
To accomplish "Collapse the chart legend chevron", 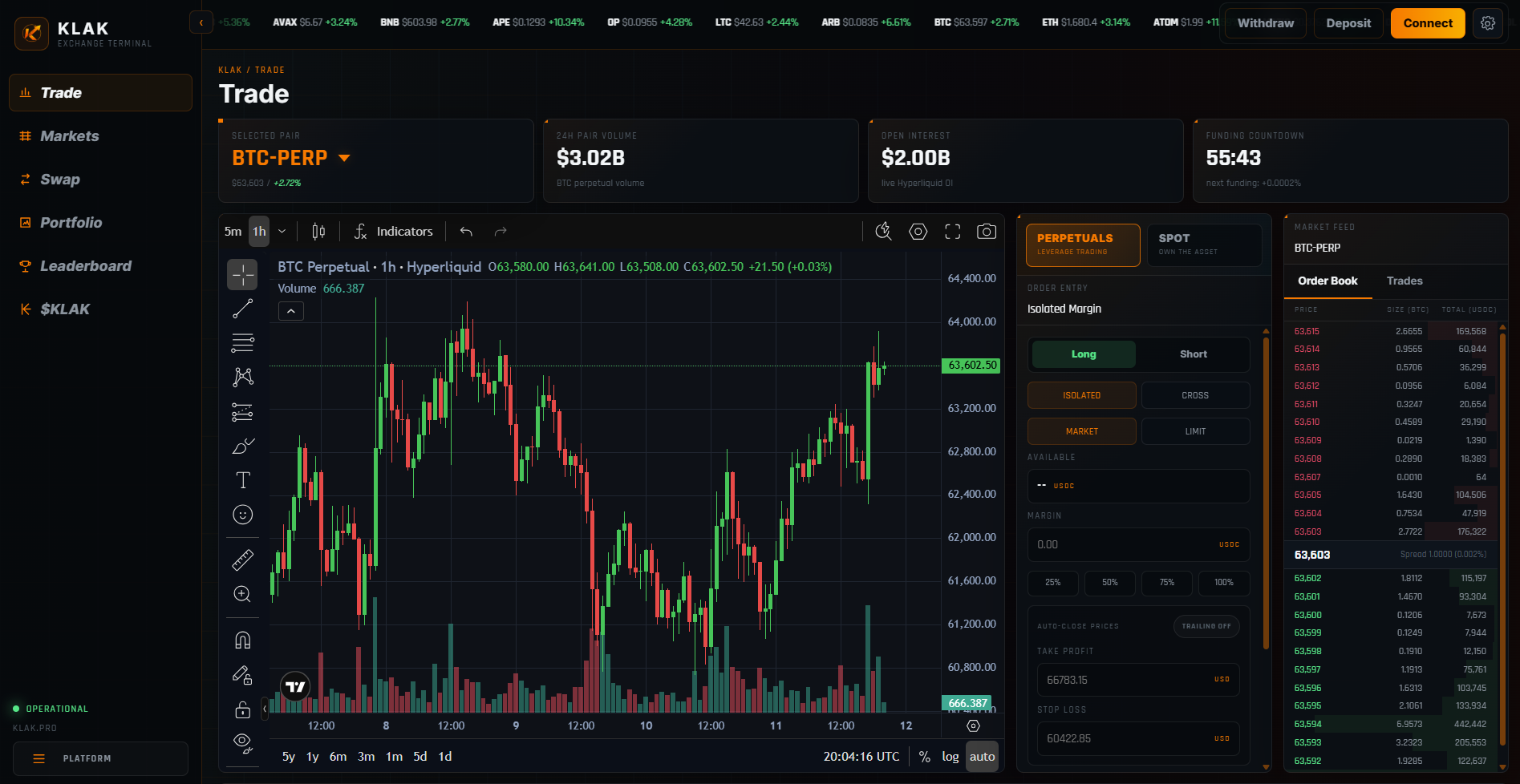I will [291, 311].
